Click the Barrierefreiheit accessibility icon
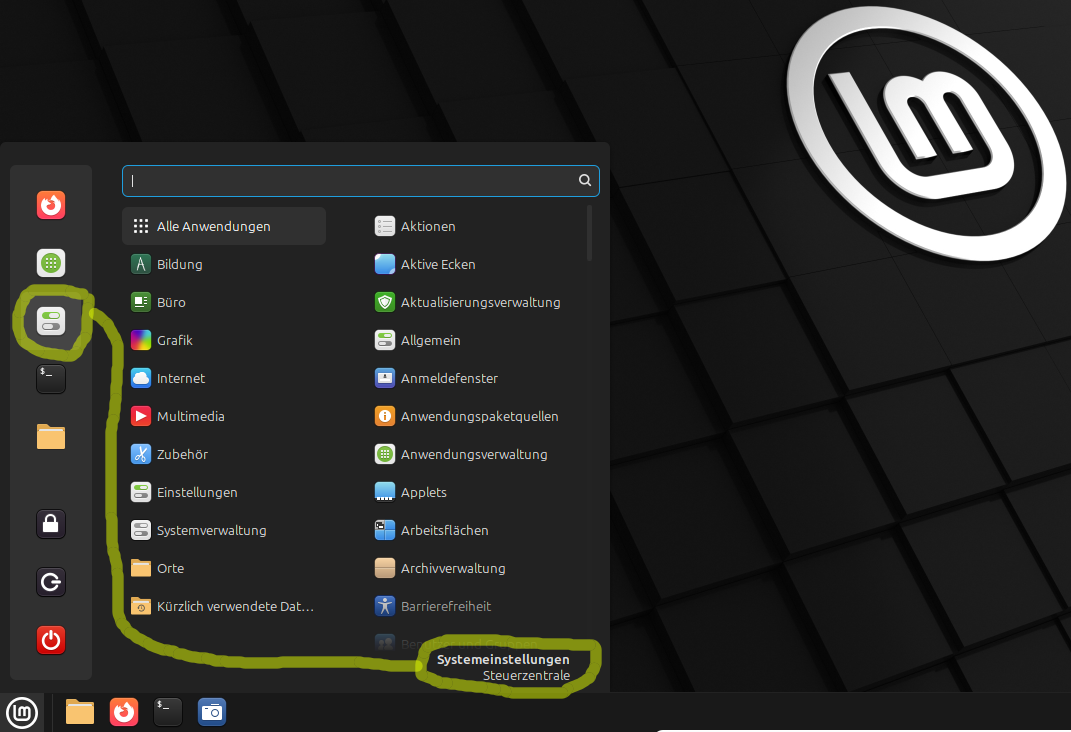Viewport: 1071px width, 732px height. pyautogui.click(x=385, y=606)
